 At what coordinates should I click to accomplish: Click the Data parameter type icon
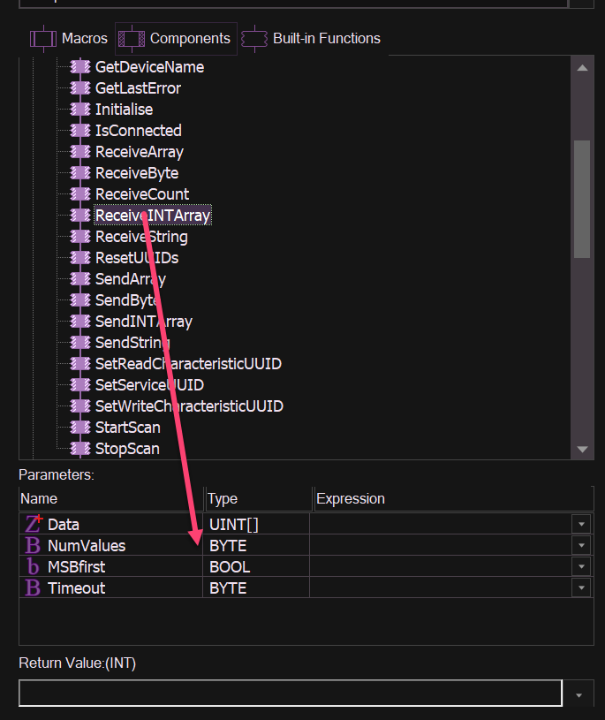tap(32, 524)
